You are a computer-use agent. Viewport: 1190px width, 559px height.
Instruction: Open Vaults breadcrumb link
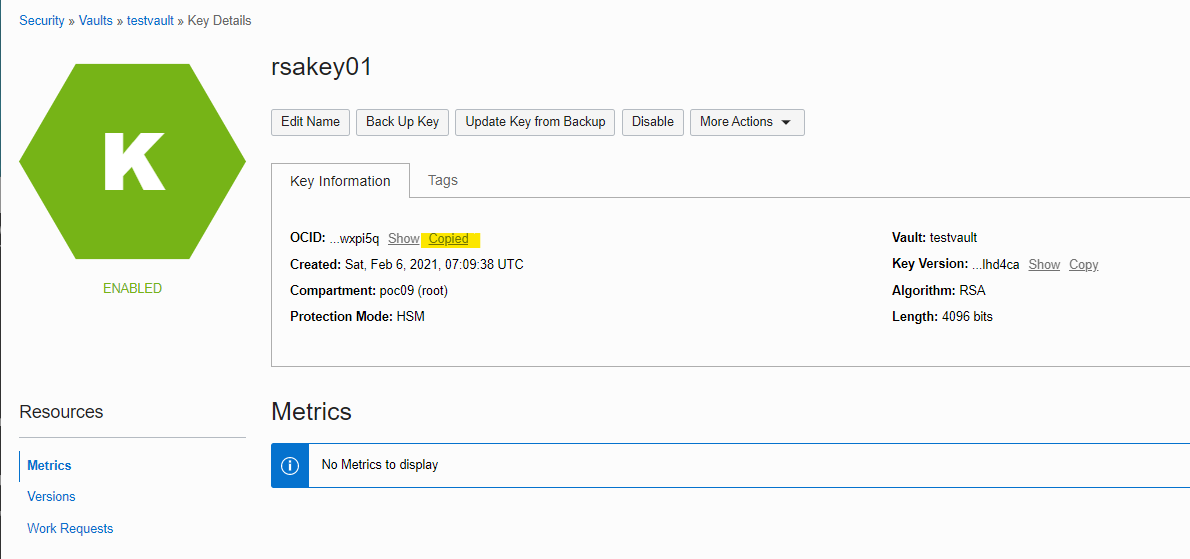pos(96,20)
